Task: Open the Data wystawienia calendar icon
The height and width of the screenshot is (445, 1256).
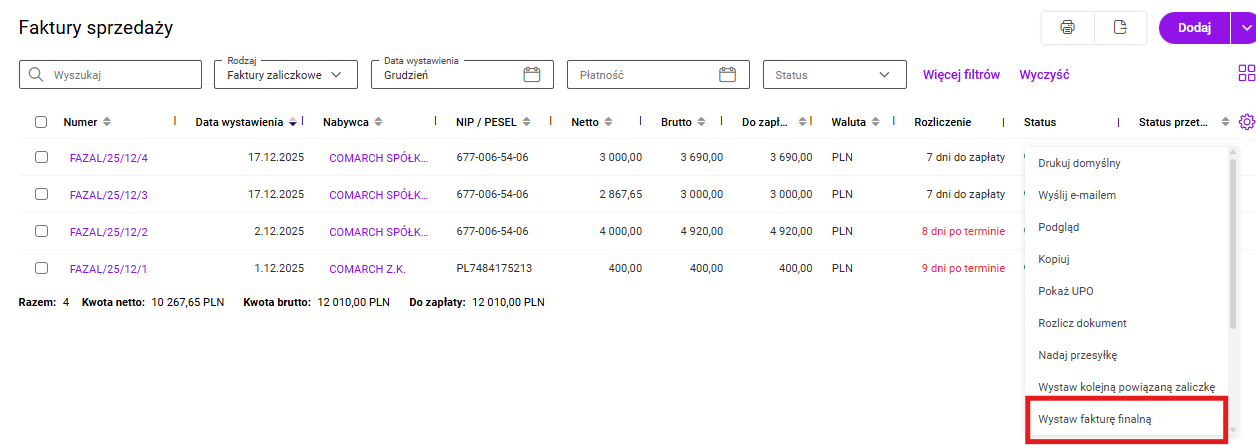Action: pos(532,74)
